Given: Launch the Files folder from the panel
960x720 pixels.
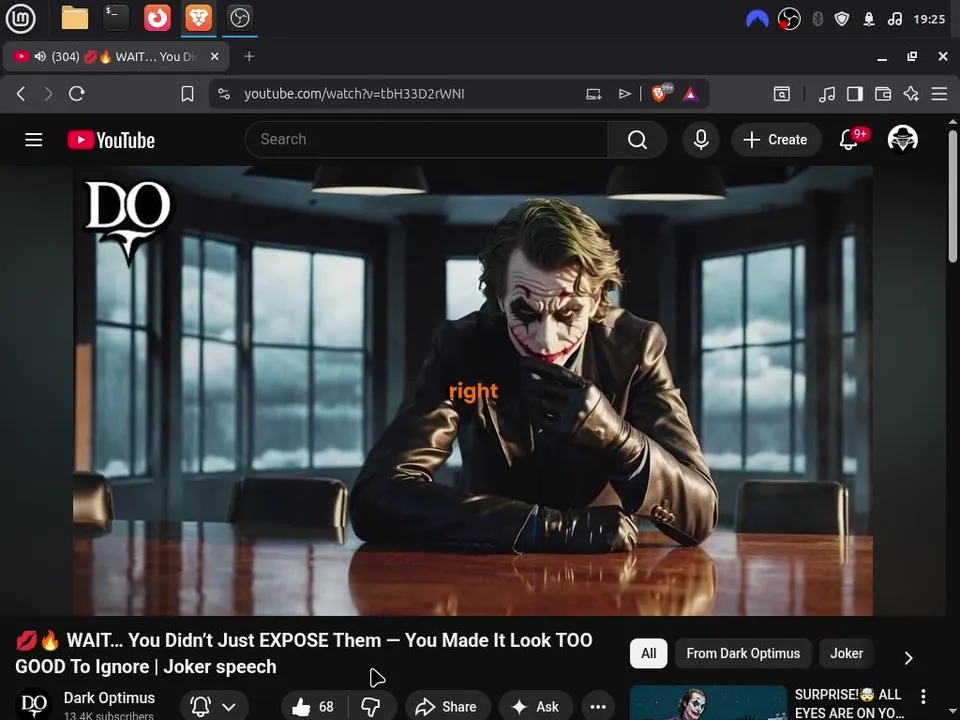Looking at the screenshot, I should (x=75, y=18).
